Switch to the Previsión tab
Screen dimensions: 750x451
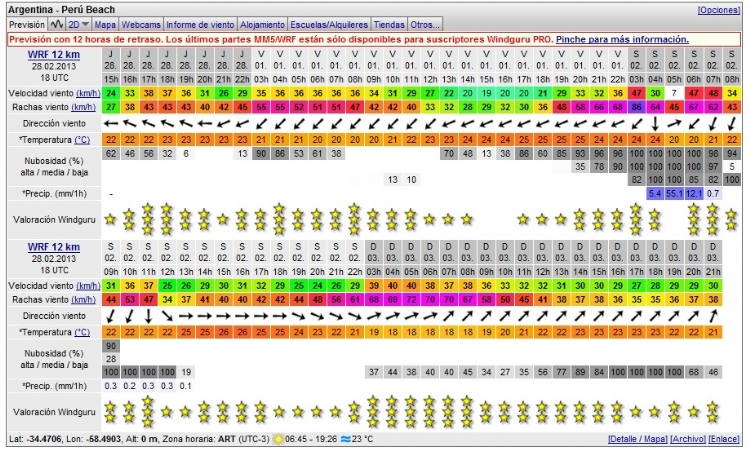pyautogui.click(x=27, y=24)
